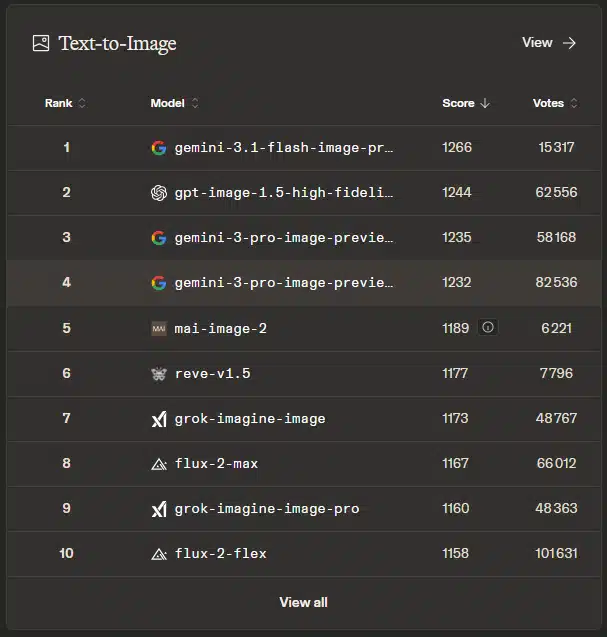Click the OpenAI logo beside gpt-image-1.5
The image size is (607, 637).
158,193
